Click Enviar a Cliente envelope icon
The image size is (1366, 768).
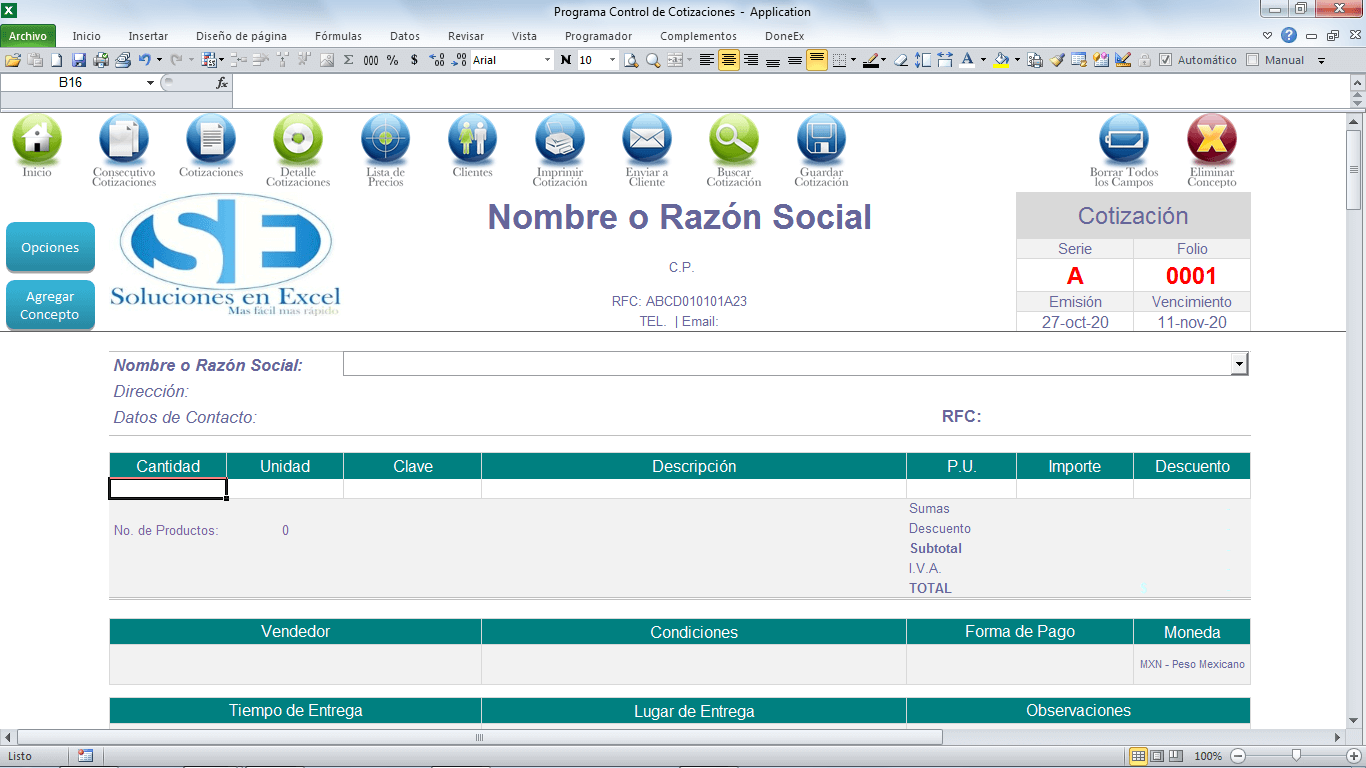[x=646, y=139]
